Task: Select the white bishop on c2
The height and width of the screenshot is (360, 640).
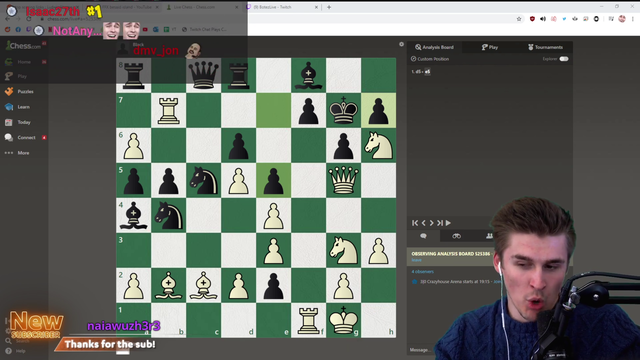Action: (x=203, y=285)
